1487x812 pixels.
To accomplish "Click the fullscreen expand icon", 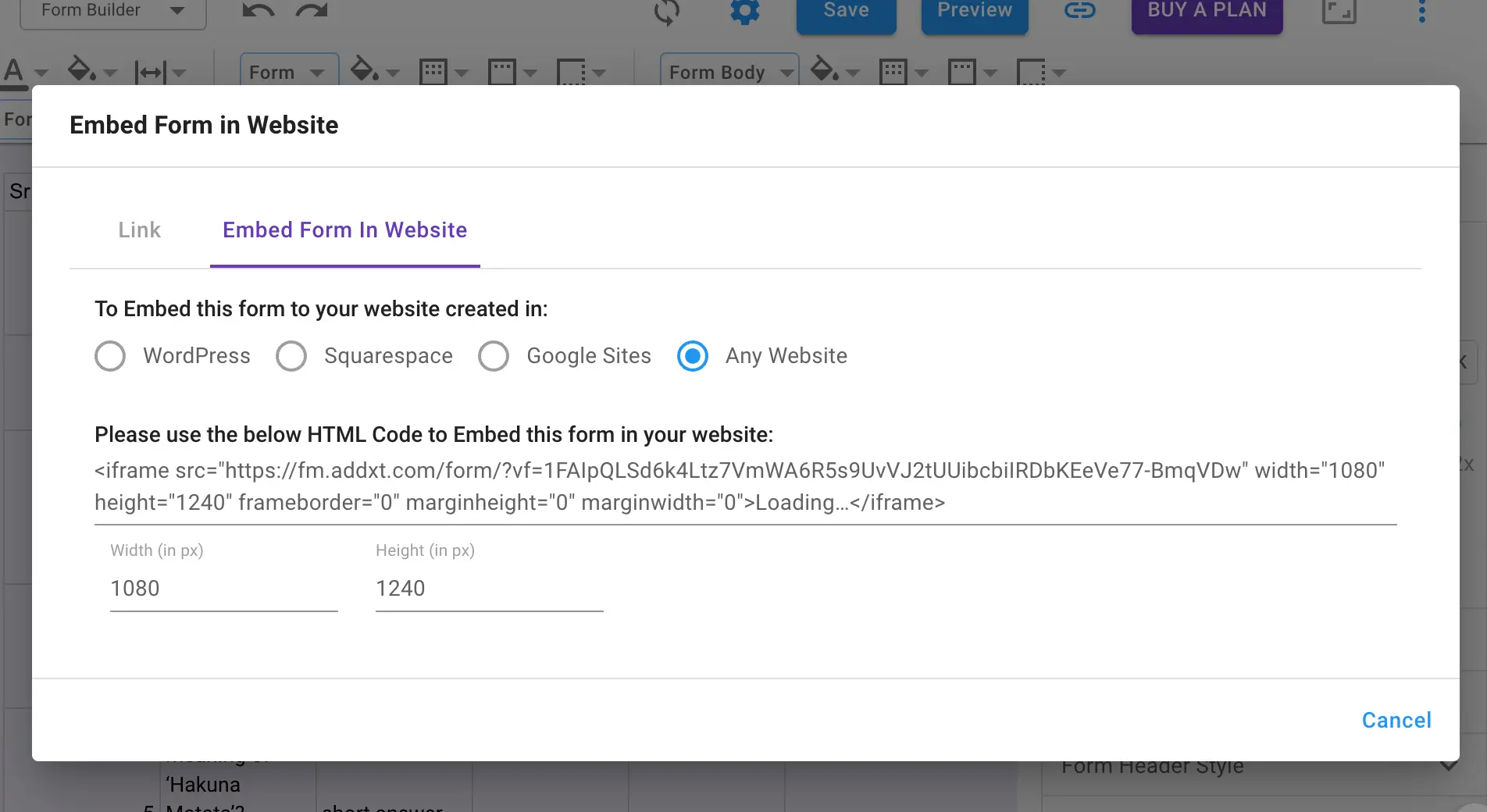I will (1339, 11).
